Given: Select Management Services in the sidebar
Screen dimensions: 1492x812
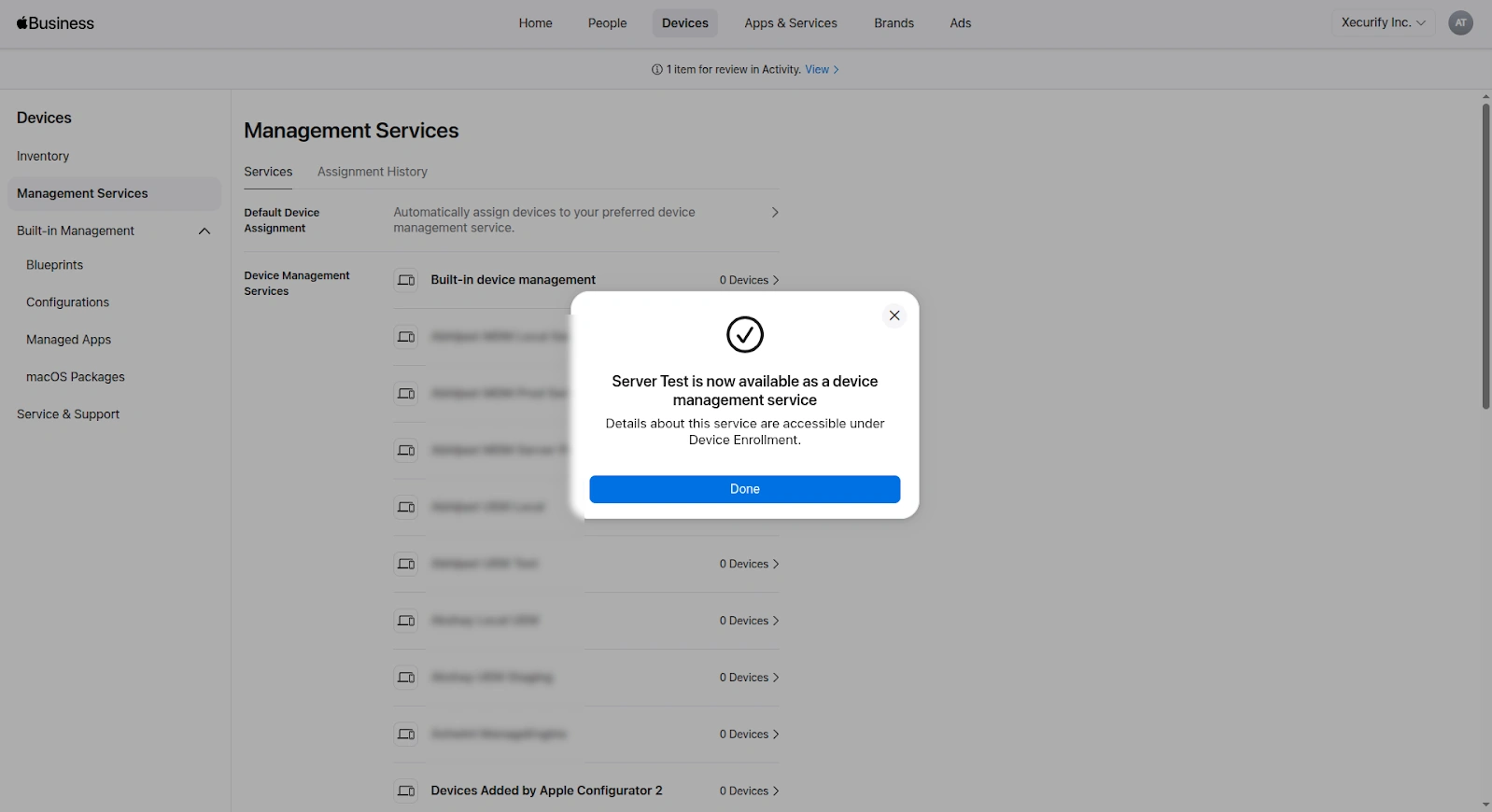Looking at the screenshot, I should (x=114, y=193).
